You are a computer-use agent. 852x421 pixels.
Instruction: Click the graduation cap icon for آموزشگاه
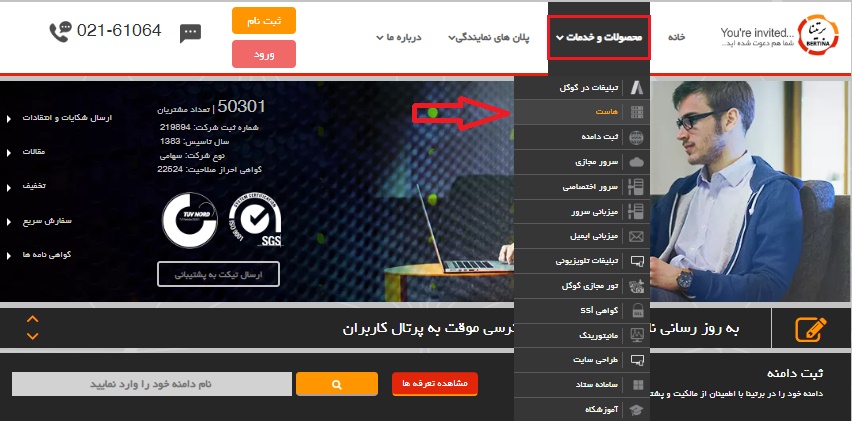pos(636,410)
